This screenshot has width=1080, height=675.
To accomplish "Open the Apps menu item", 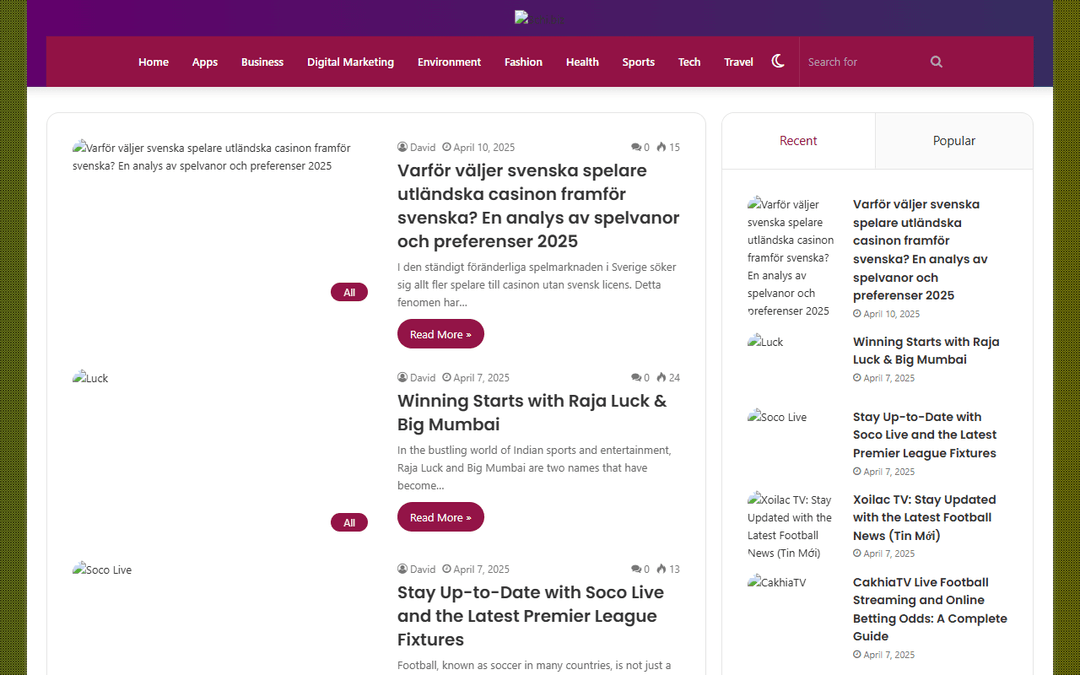I will point(205,62).
